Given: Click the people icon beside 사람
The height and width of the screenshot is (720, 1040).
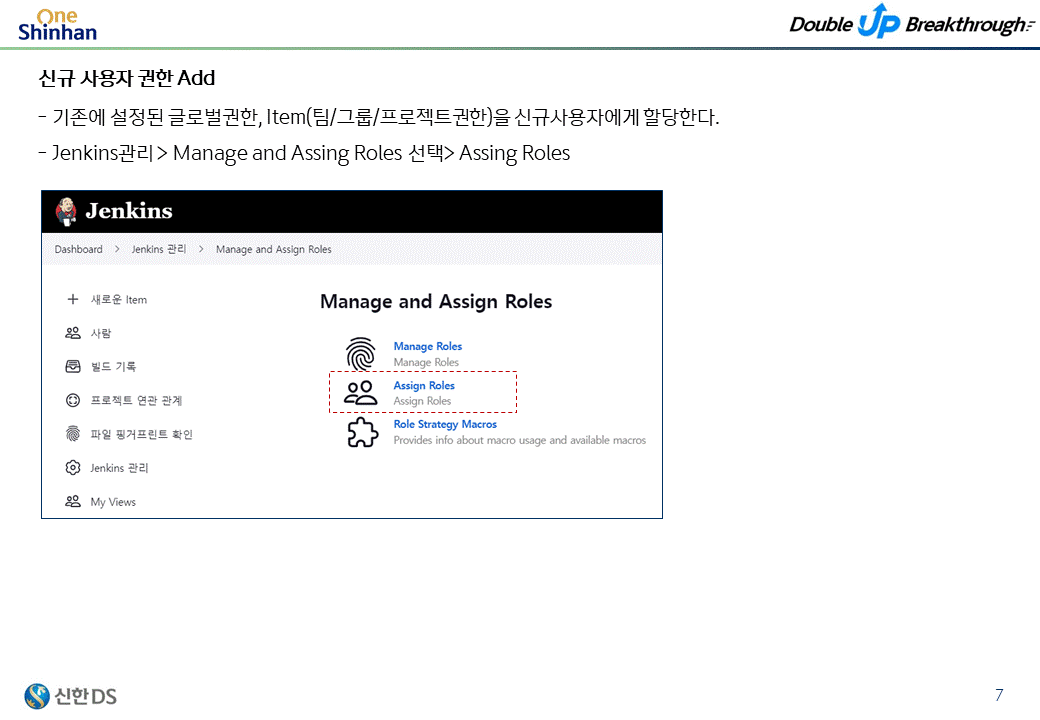Looking at the screenshot, I should tap(73, 333).
